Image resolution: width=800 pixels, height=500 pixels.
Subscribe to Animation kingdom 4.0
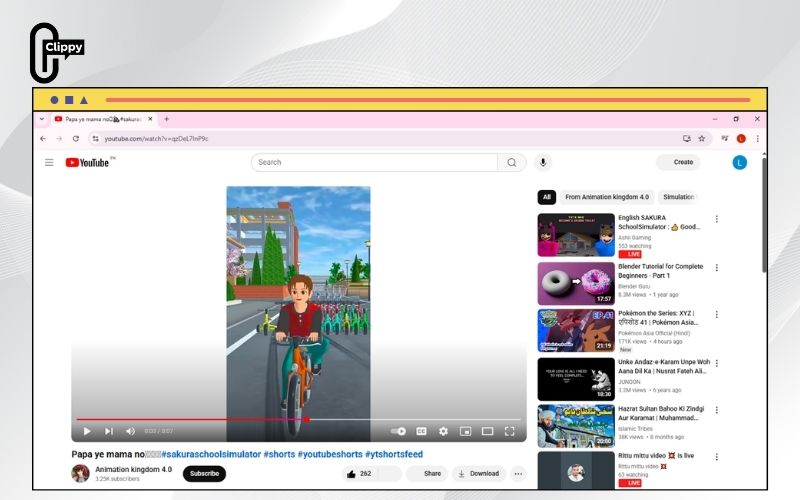tap(204, 473)
